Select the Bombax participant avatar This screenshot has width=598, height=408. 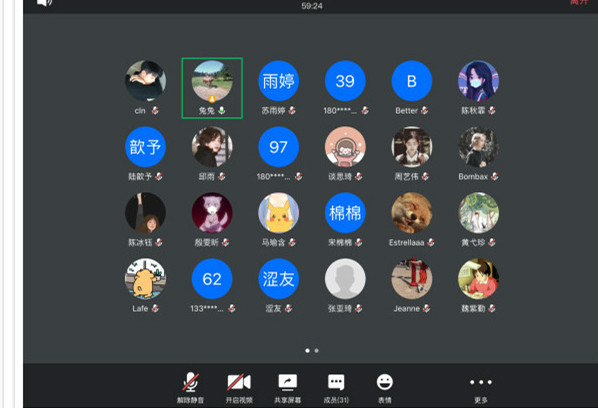478,147
